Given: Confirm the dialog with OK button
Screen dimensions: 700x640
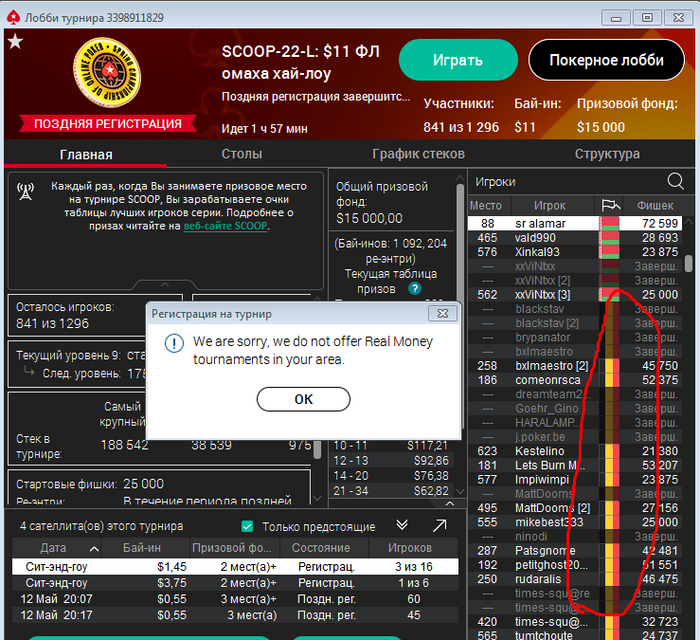Looking at the screenshot, I should click(304, 399).
